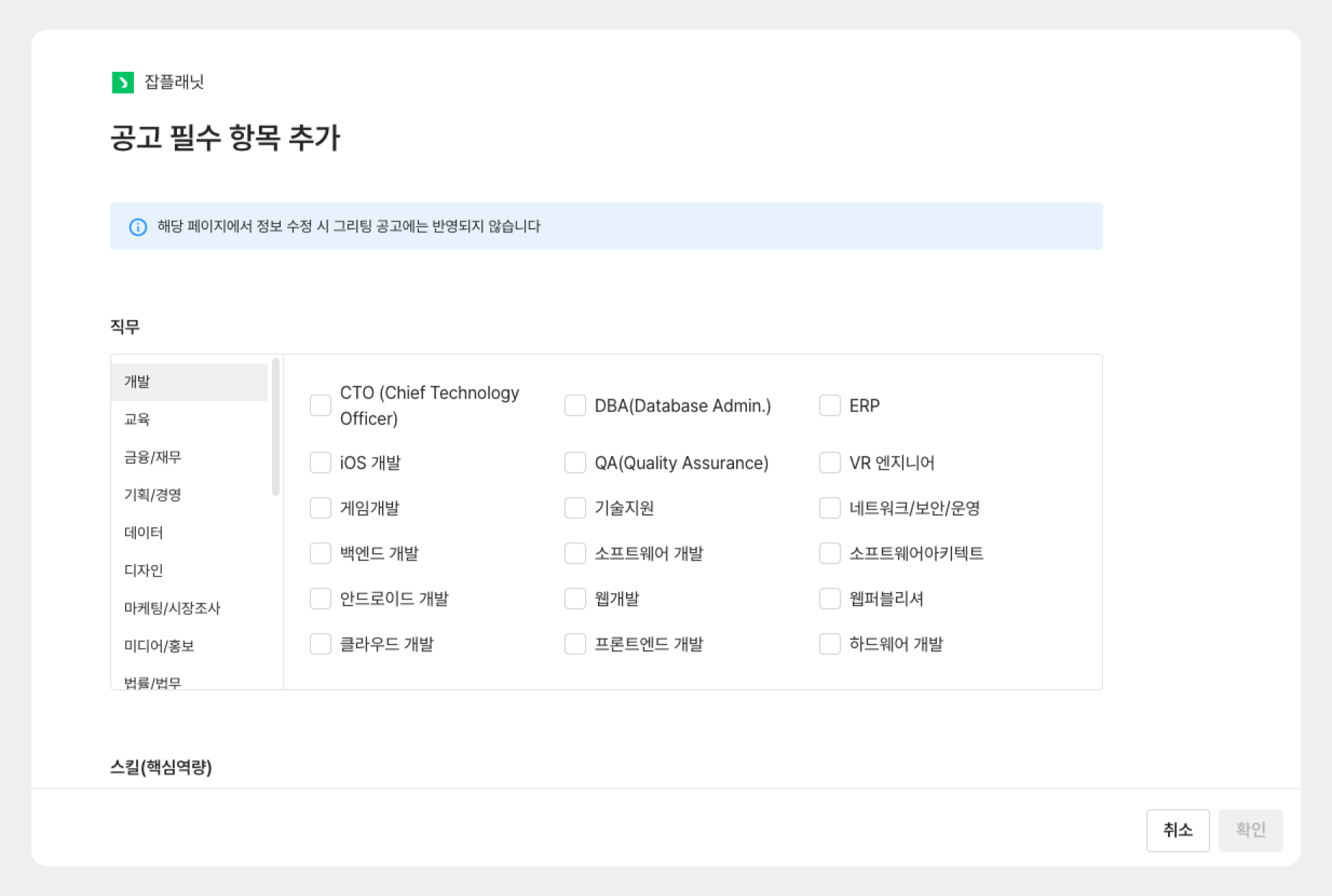The height and width of the screenshot is (896, 1332).
Task: Choose the 디자인 category in list
Action: (189, 570)
